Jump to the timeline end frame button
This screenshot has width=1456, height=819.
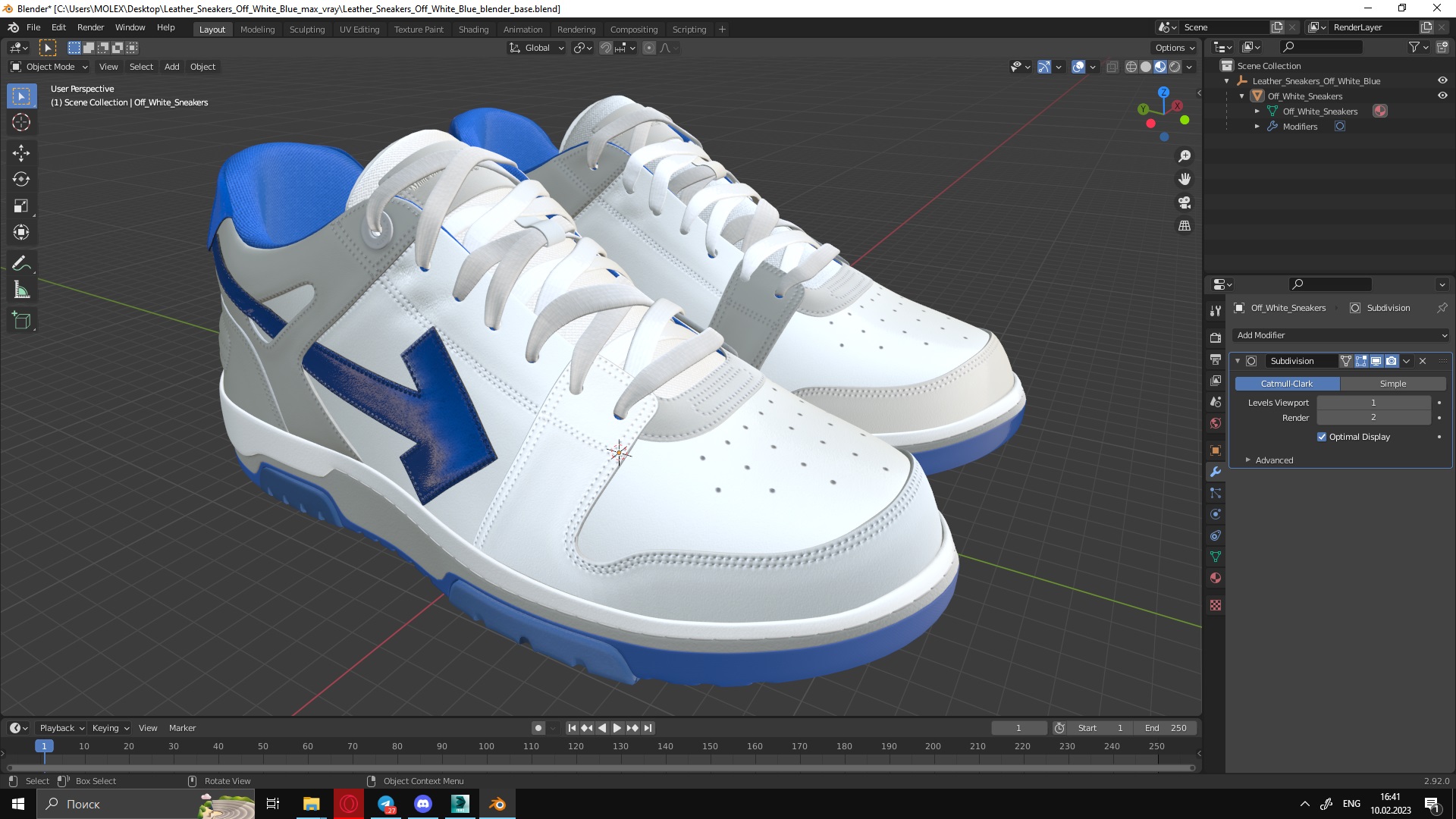648,728
